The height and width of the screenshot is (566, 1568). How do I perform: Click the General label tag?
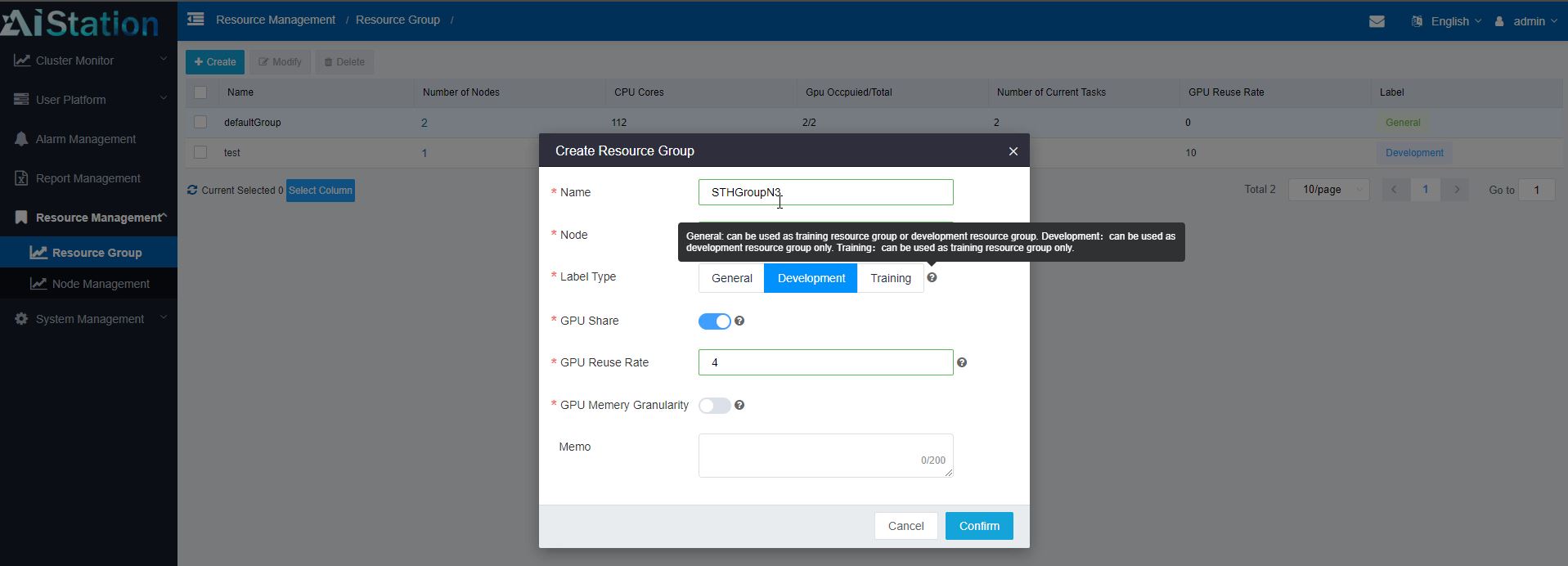point(1403,123)
